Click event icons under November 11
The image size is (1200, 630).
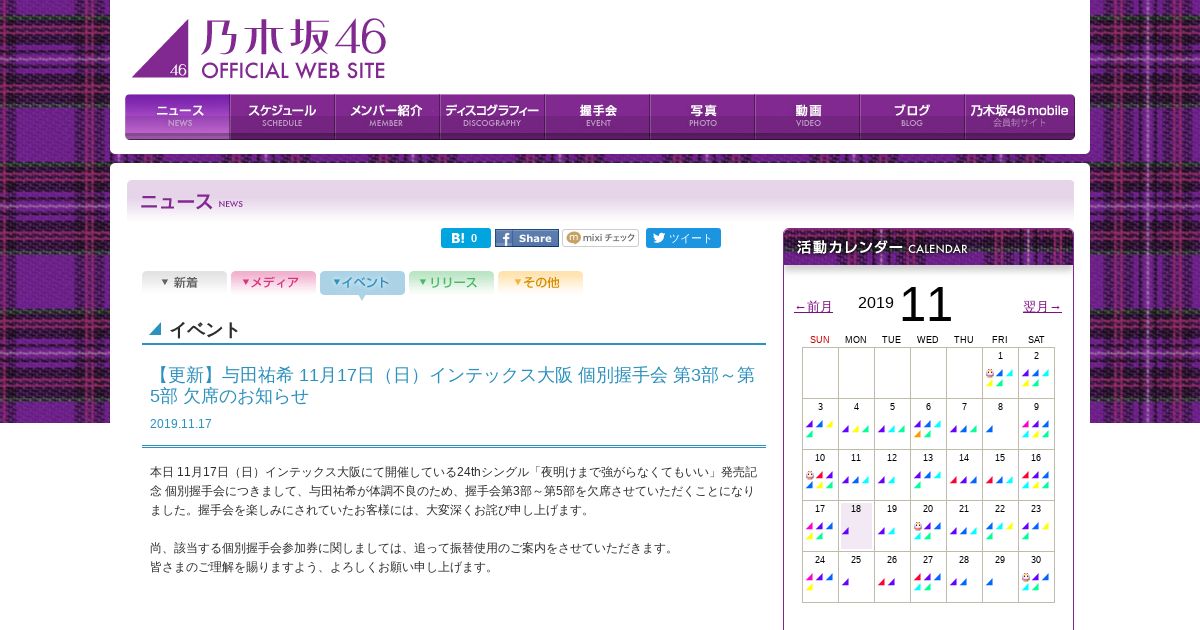[856, 480]
